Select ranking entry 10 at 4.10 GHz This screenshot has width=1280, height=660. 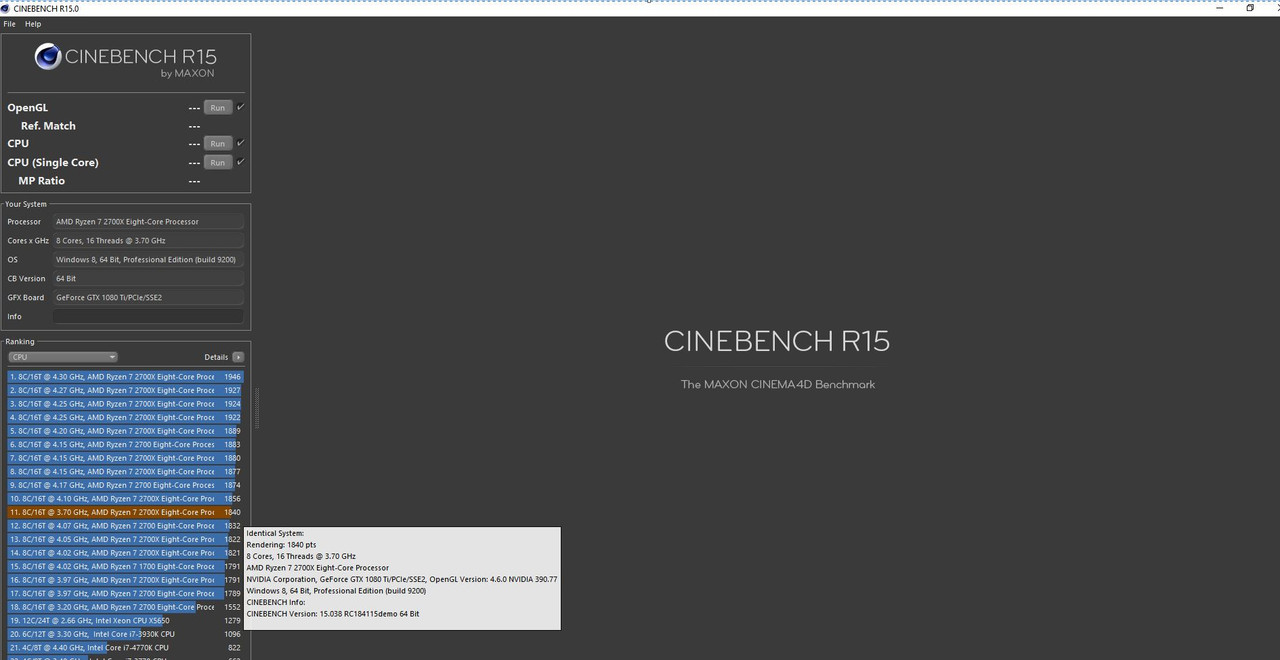click(125, 499)
